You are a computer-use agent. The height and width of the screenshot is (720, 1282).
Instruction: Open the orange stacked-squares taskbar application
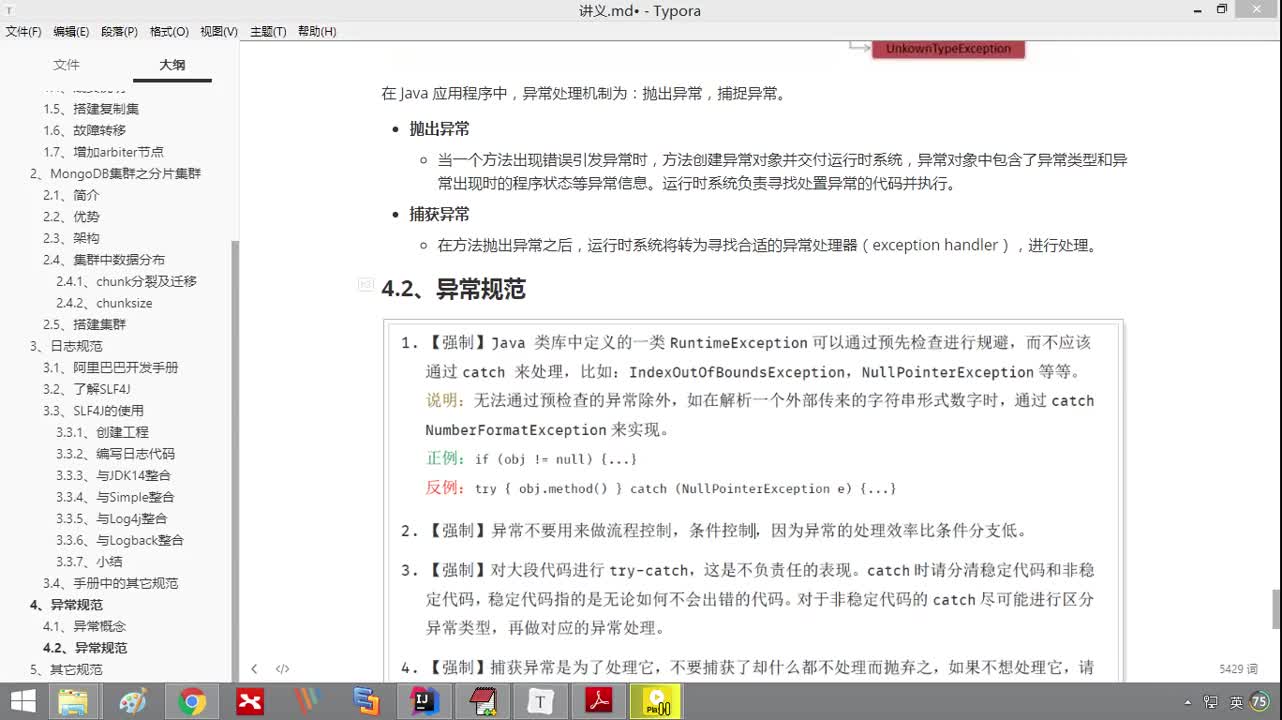(366, 702)
